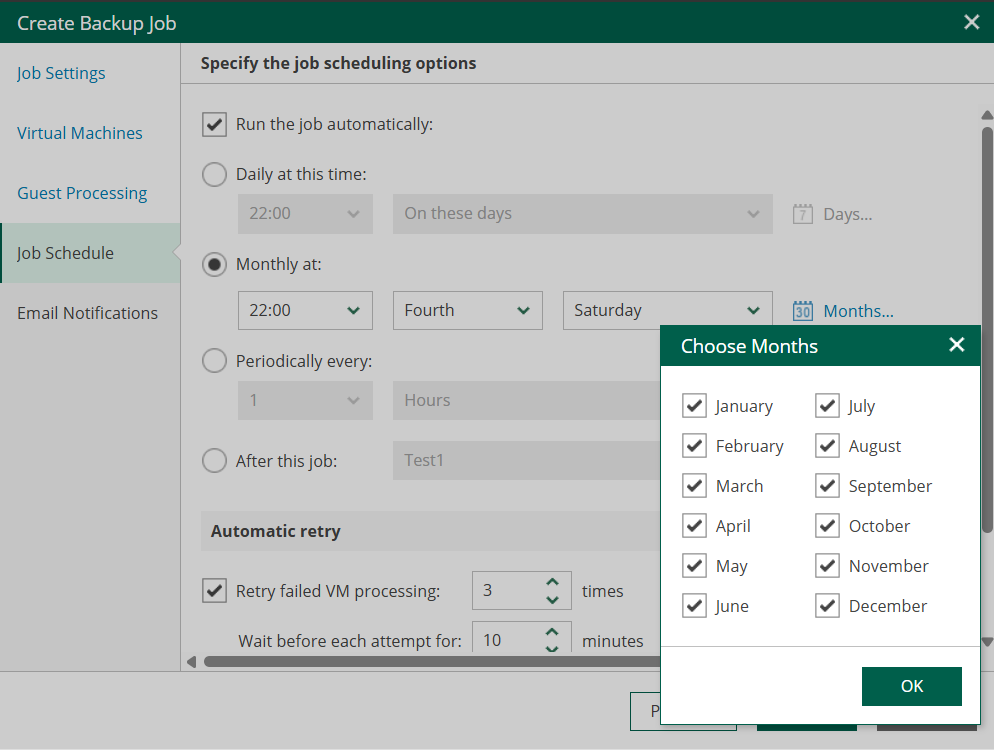Uncheck the August month checkbox
The height and width of the screenshot is (750, 994).
(x=827, y=446)
